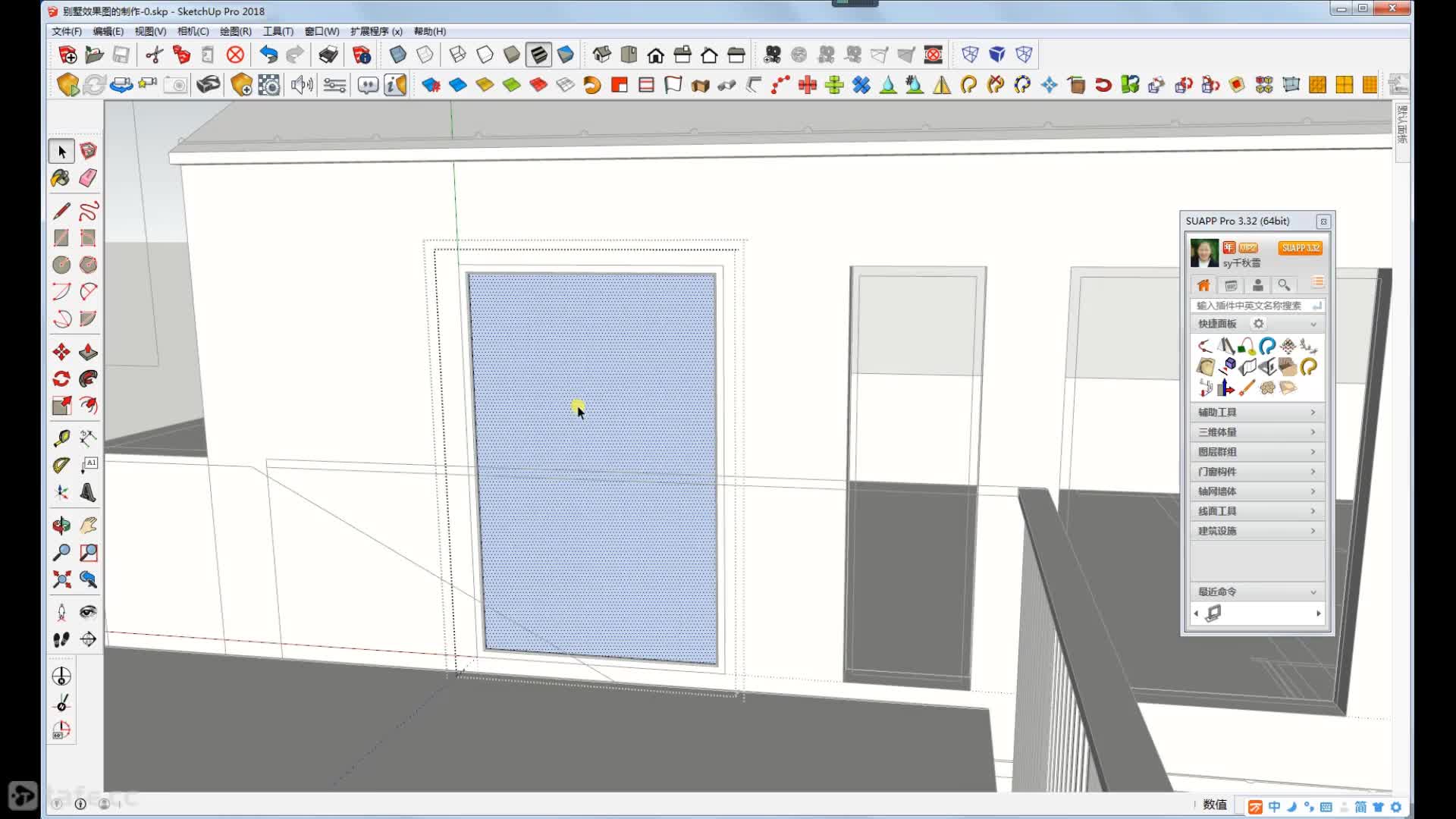
Task: Select the blue door face in model
Action: click(593, 468)
